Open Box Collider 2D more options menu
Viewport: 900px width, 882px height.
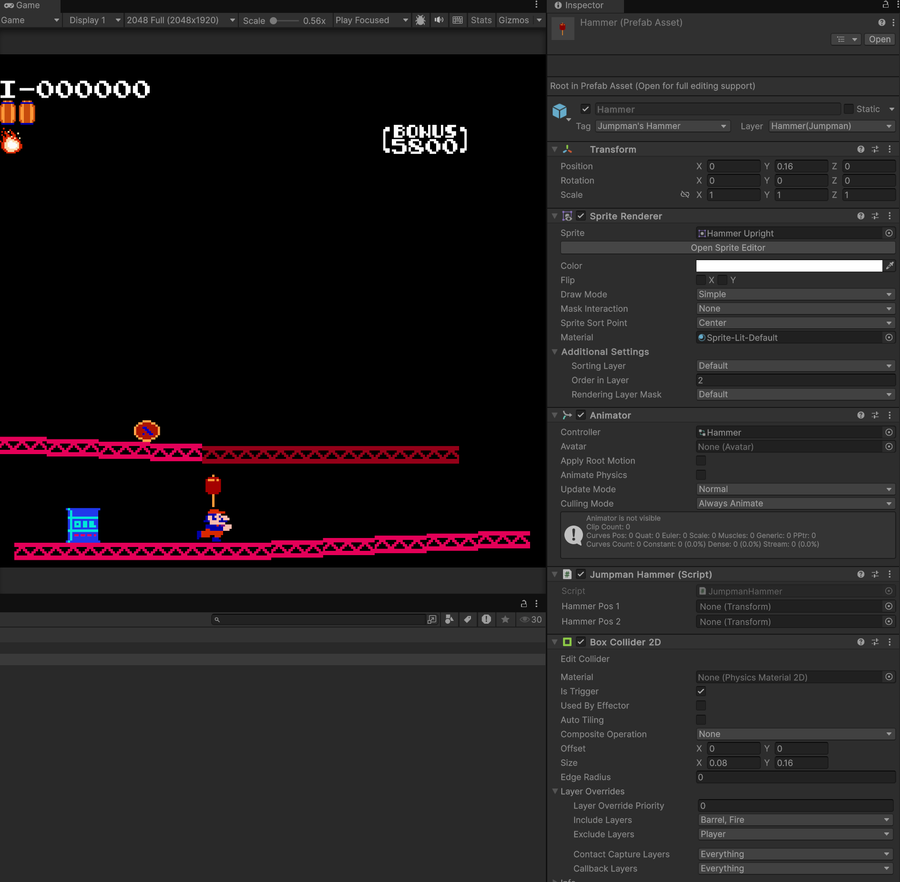[x=890, y=642]
